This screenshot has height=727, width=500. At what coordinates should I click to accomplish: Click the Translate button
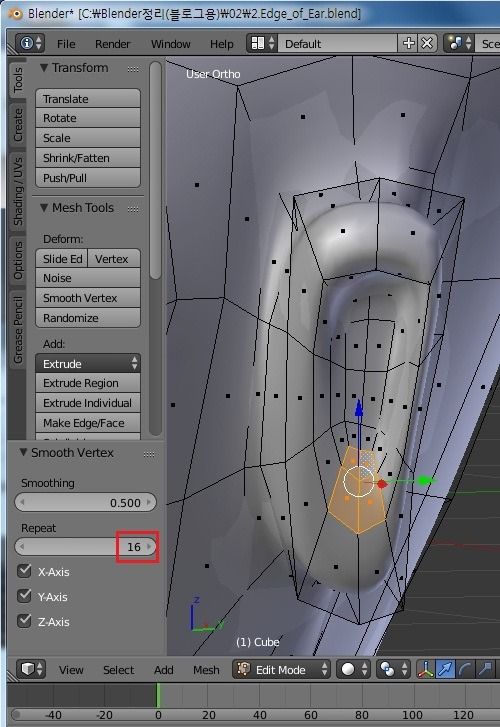click(x=88, y=99)
